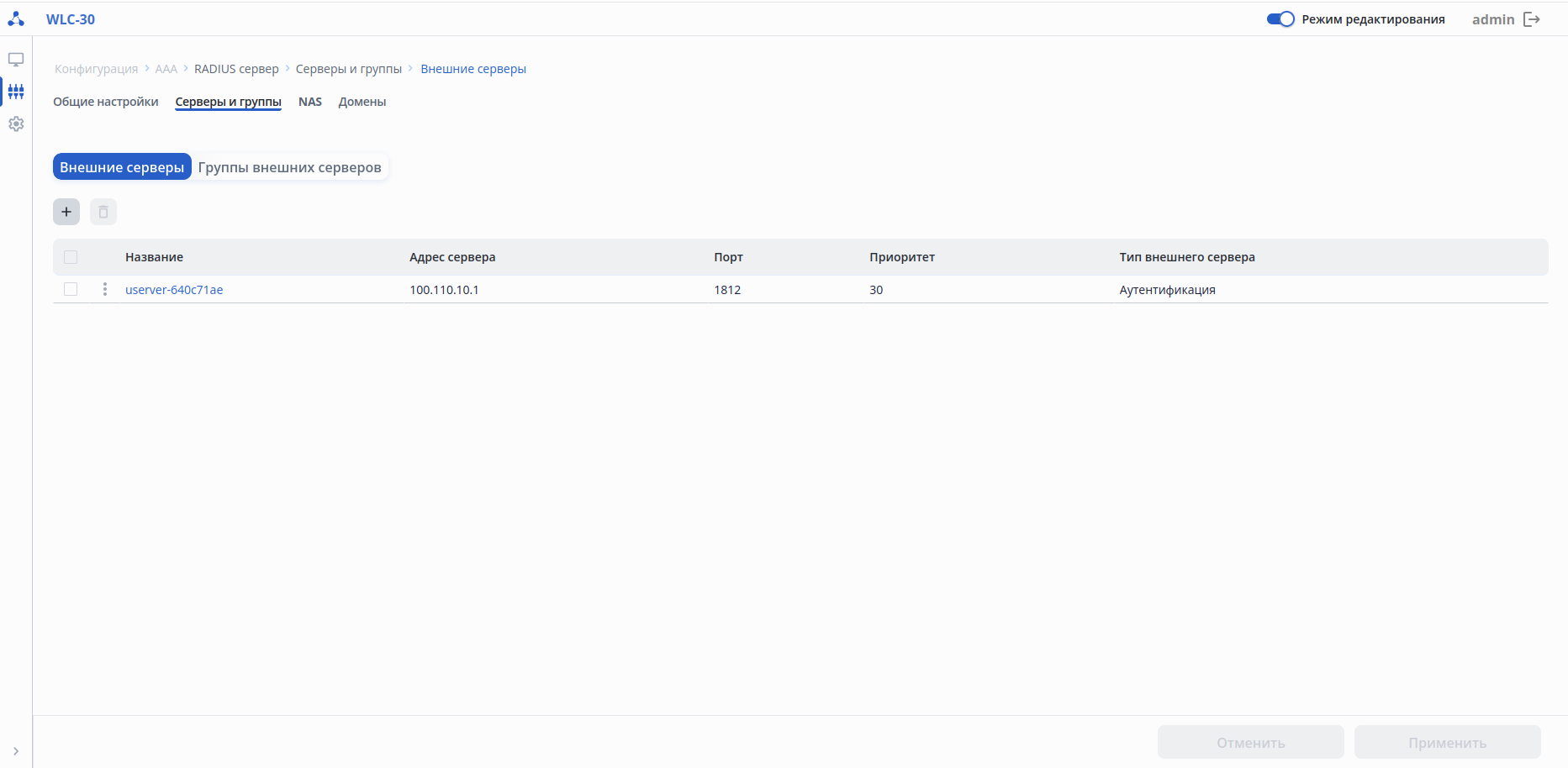Click the Применить button
Image resolution: width=1568 pixels, height=768 pixels.
(x=1447, y=743)
